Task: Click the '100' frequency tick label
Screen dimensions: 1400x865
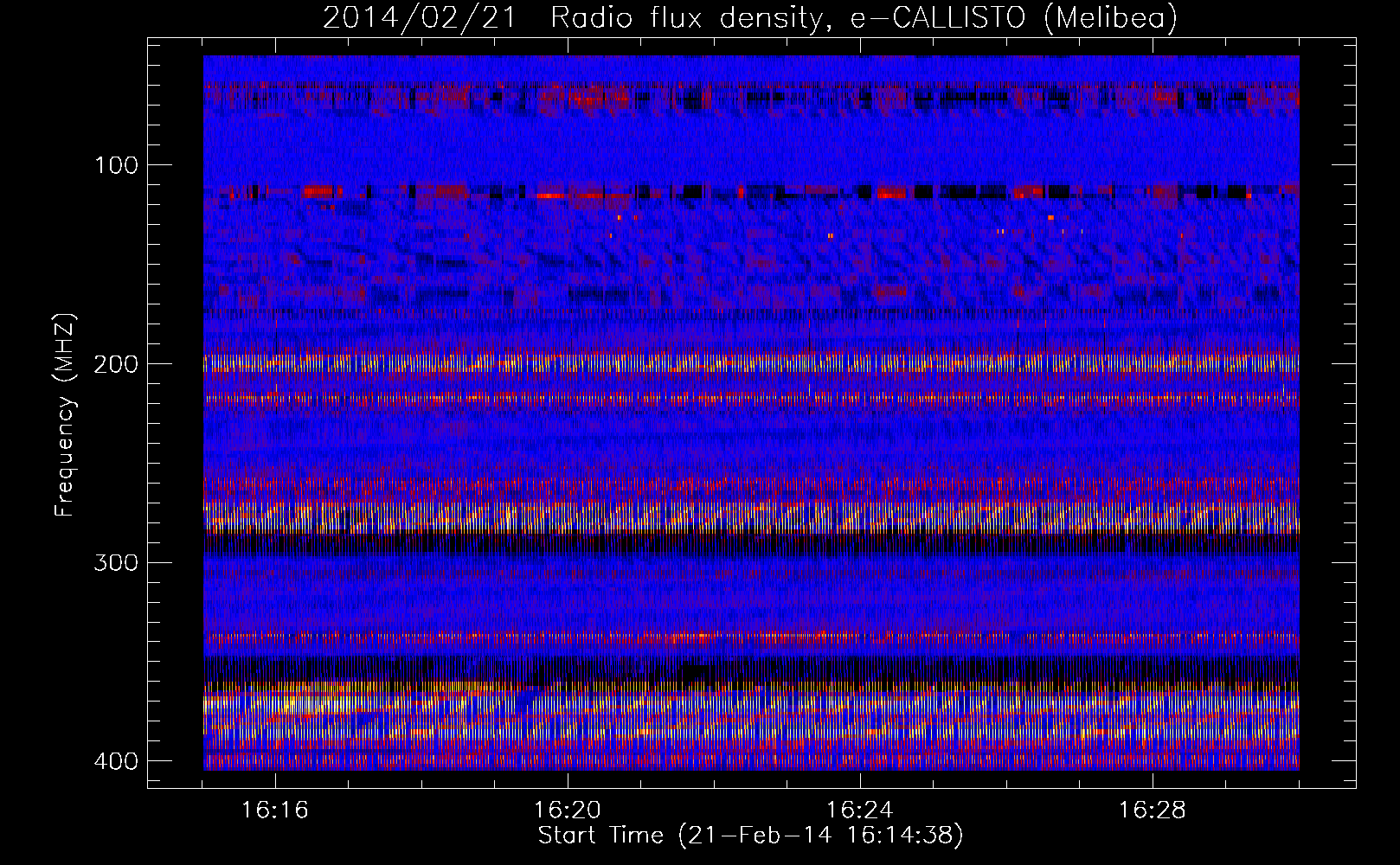Action: pos(115,165)
